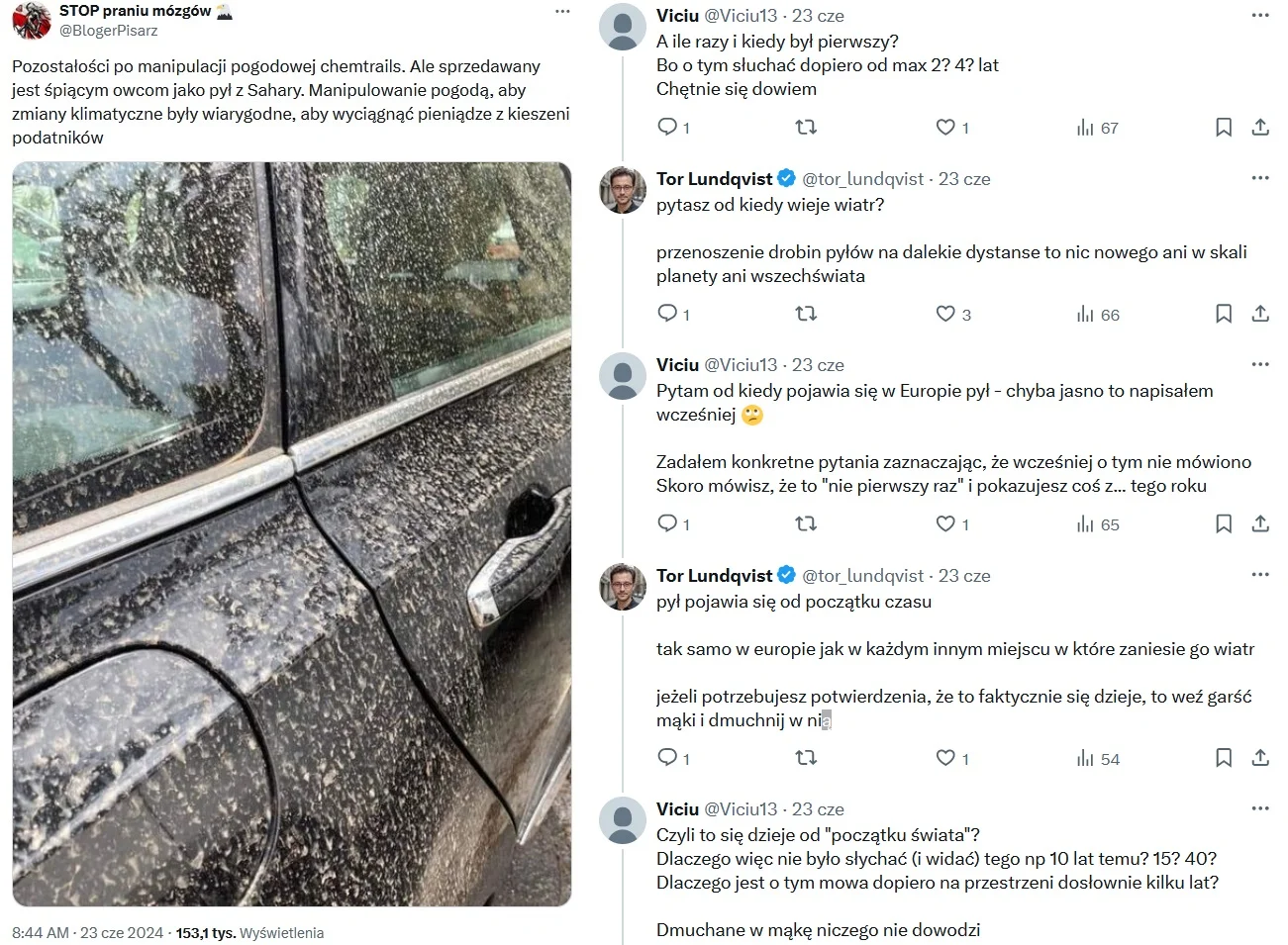Click STOP praniu mózgów profile avatar
Screen dimensions: 1288x945
click(x=32, y=20)
